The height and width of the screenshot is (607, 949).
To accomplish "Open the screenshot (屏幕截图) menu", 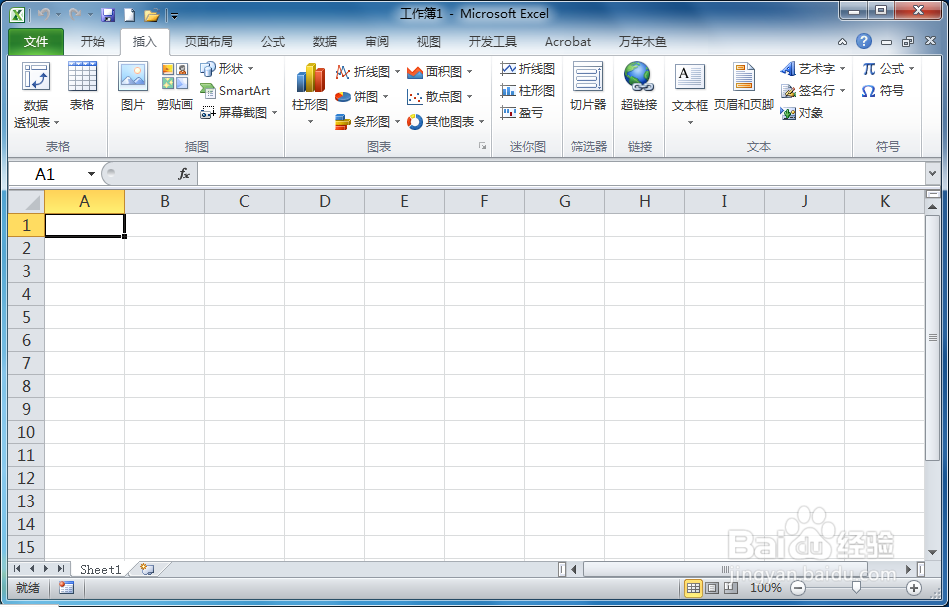I will pyautogui.click(x=238, y=113).
